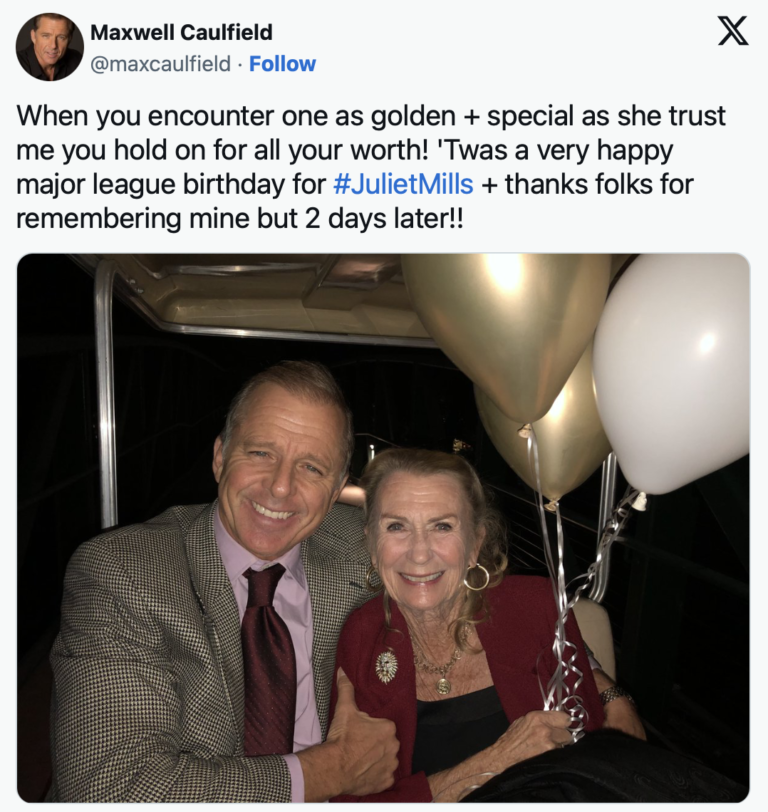This screenshot has height=812, width=768.
Task: Click the lion brooch on red jacket
Action: coord(386,665)
